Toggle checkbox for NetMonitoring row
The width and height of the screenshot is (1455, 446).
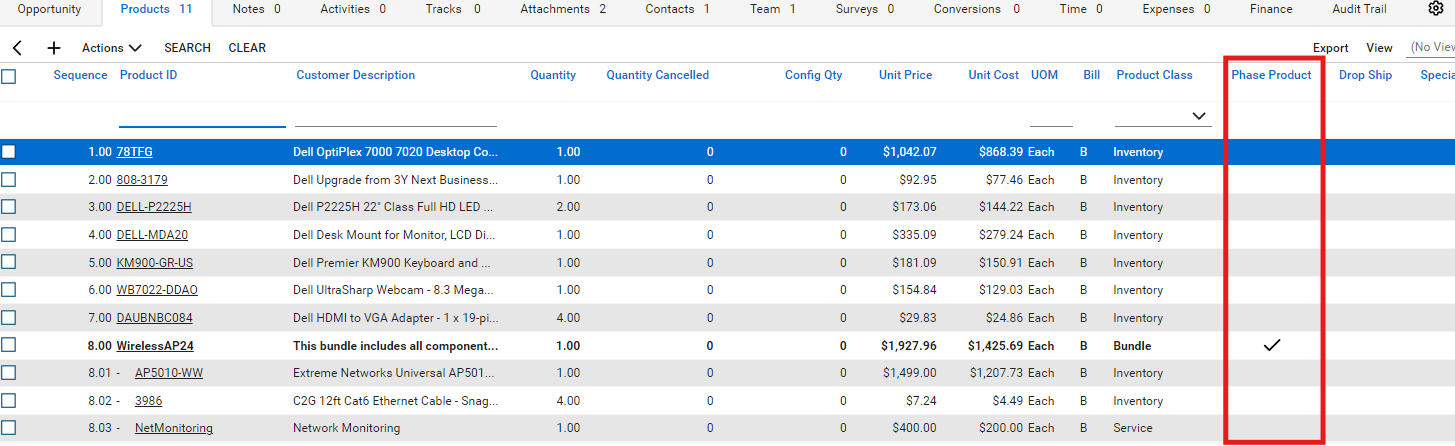(9, 428)
